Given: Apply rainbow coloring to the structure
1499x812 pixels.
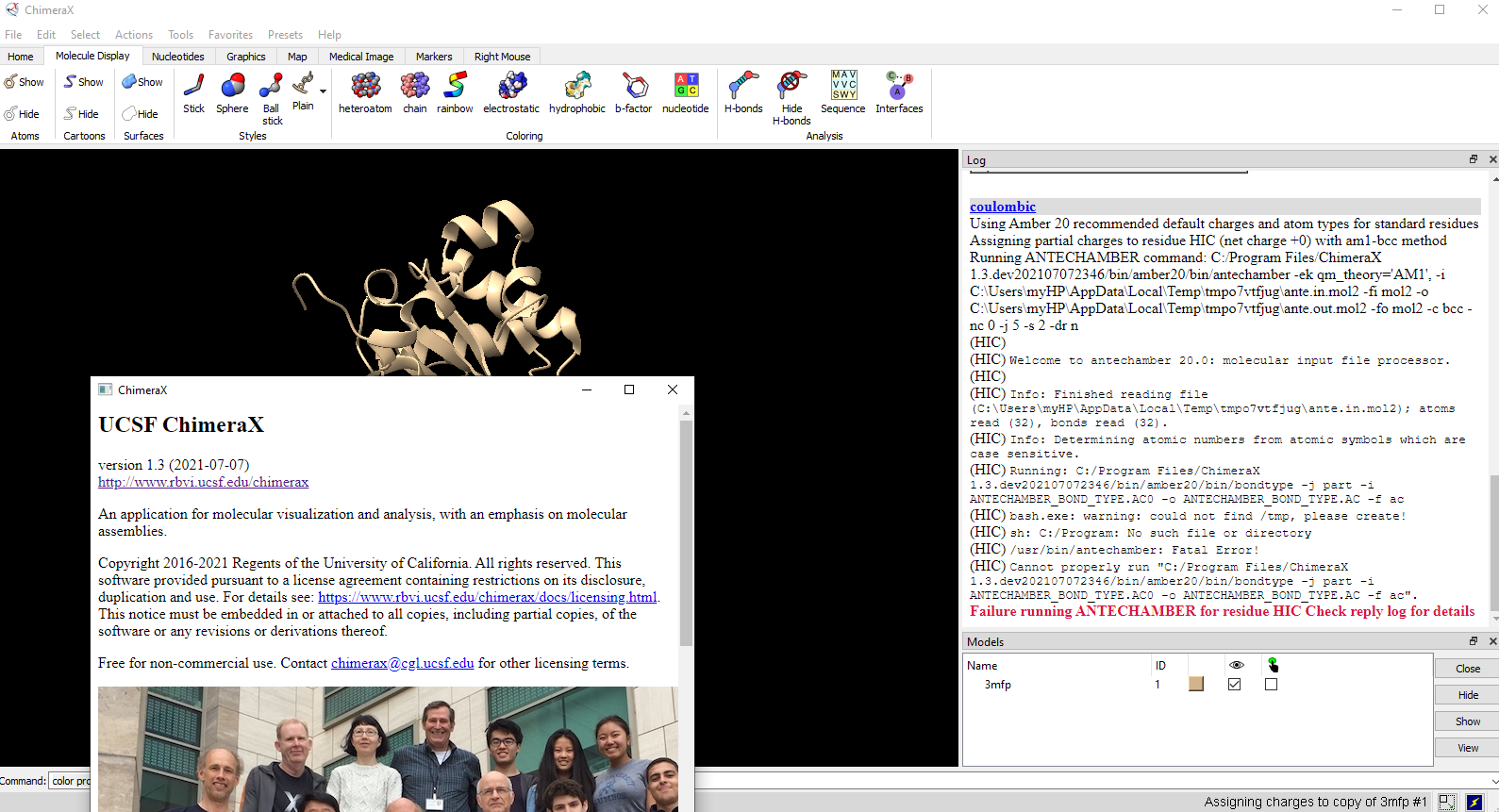Looking at the screenshot, I should pos(455,93).
